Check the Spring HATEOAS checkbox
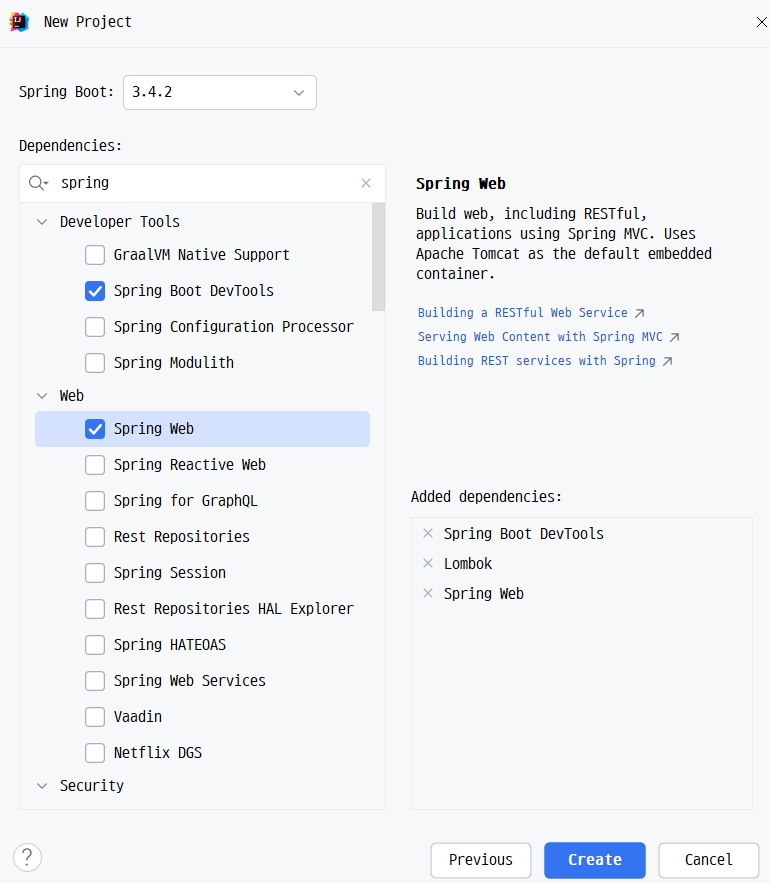Image resolution: width=770 pixels, height=883 pixels. tap(95, 645)
